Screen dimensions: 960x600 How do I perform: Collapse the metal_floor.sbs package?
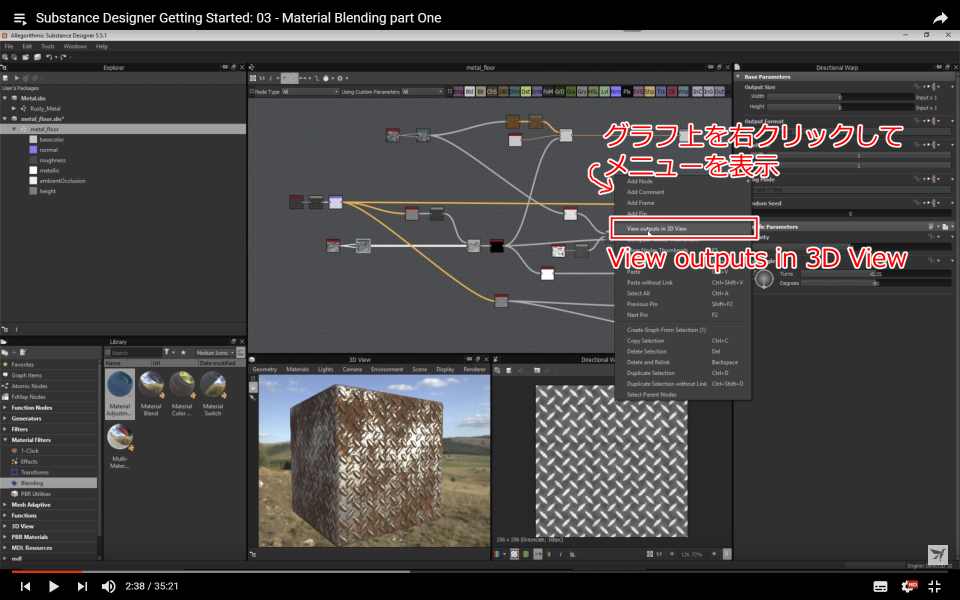[5, 119]
